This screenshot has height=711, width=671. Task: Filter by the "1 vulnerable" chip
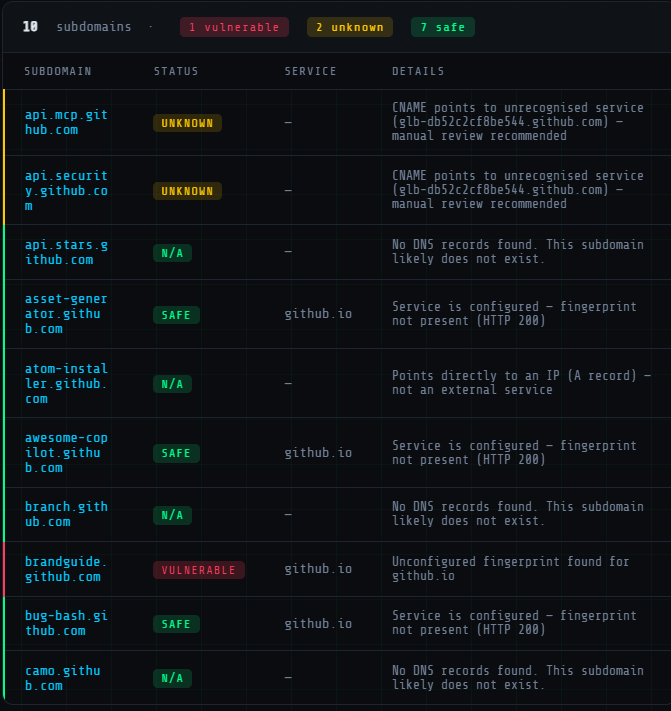(234, 27)
